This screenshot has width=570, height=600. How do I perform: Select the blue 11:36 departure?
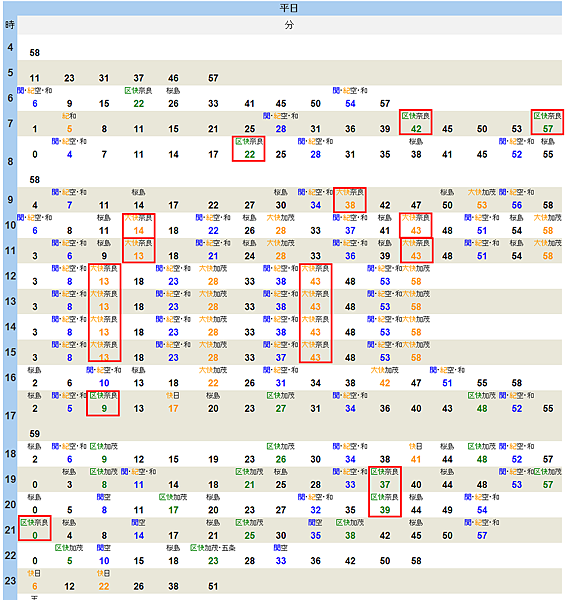pyautogui.click(x=350, y=256)
